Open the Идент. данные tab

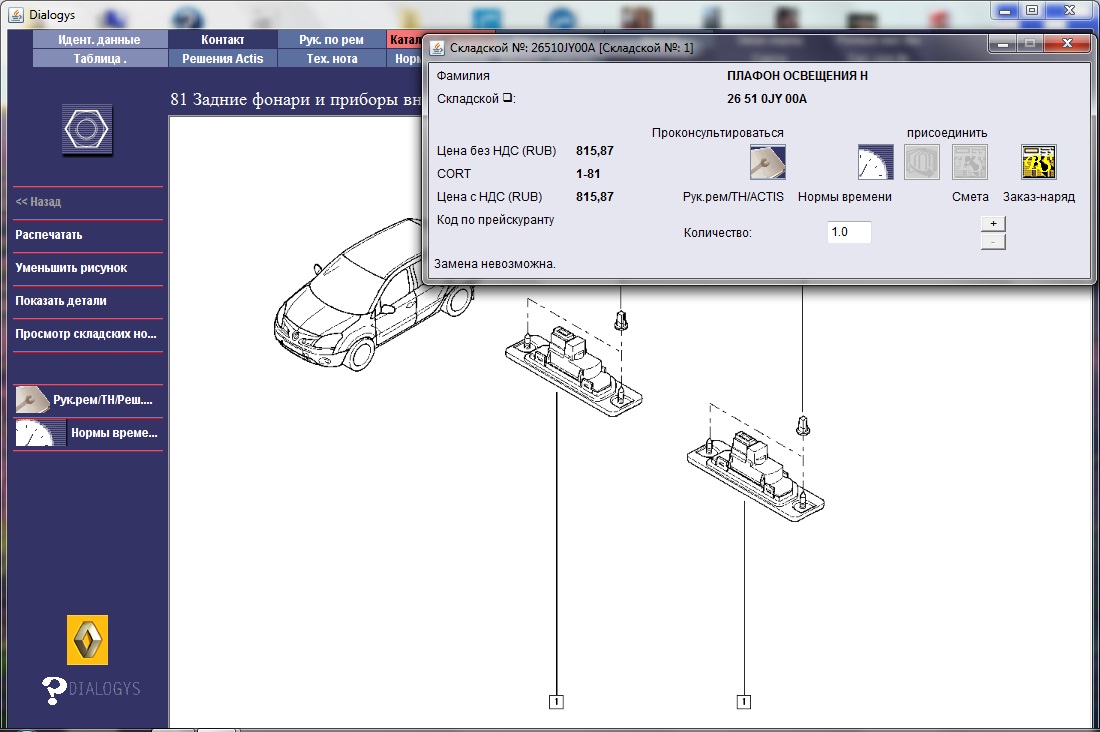(100, 39)
